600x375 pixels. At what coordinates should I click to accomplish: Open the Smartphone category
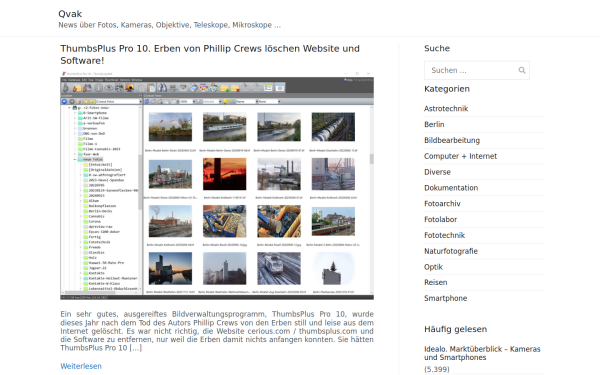point(445,298)
